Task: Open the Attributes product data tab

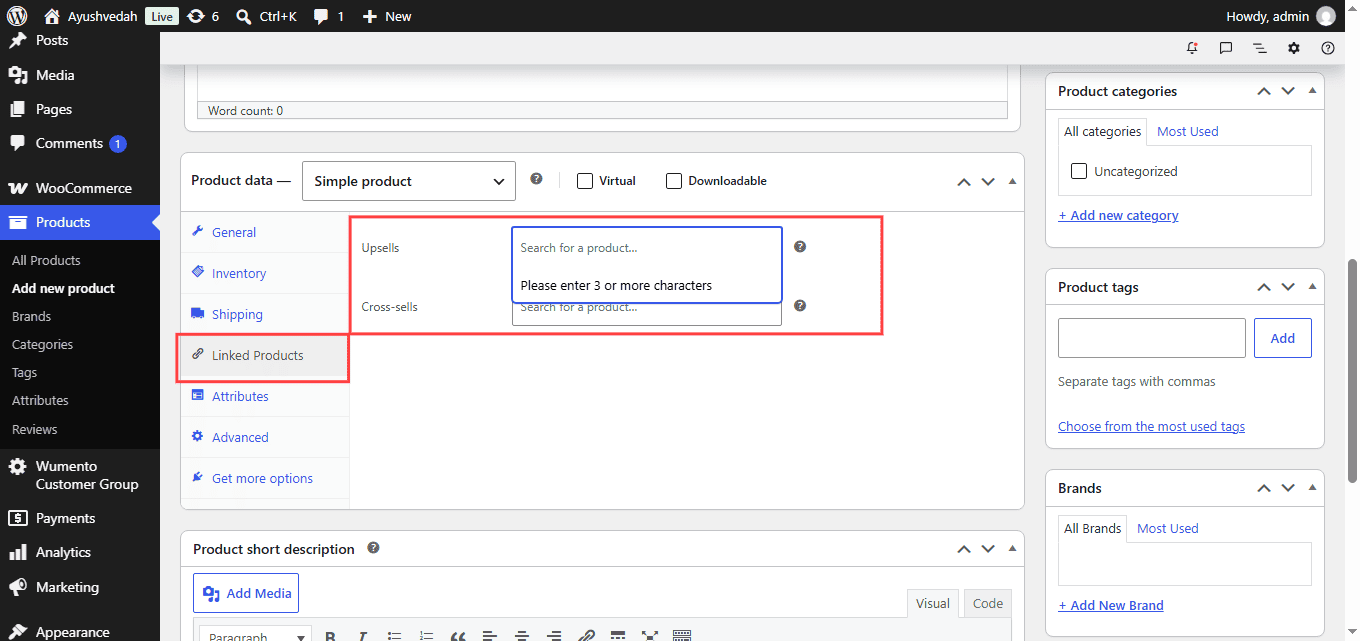Action: (265, 396)
